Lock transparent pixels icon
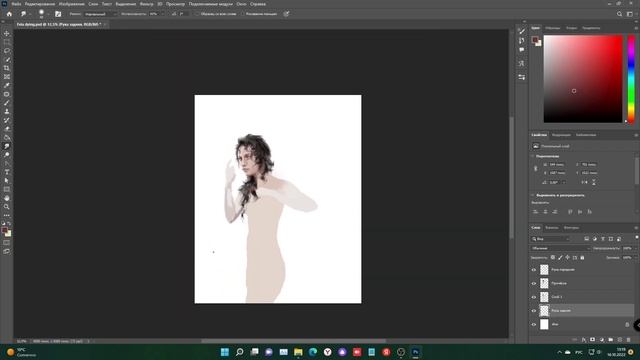 click(x=553, y=258)
